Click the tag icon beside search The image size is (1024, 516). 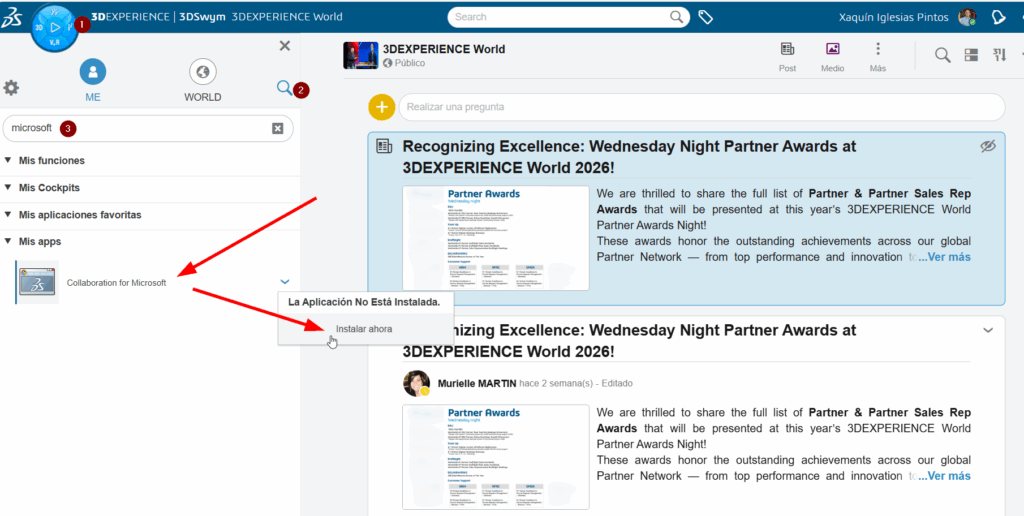(705, 17)
